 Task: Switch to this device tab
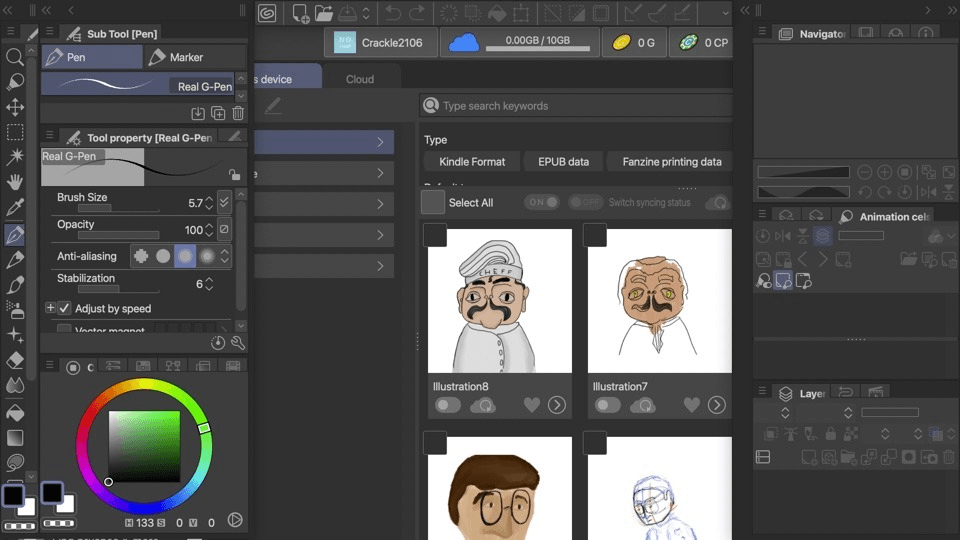[288, 77]
